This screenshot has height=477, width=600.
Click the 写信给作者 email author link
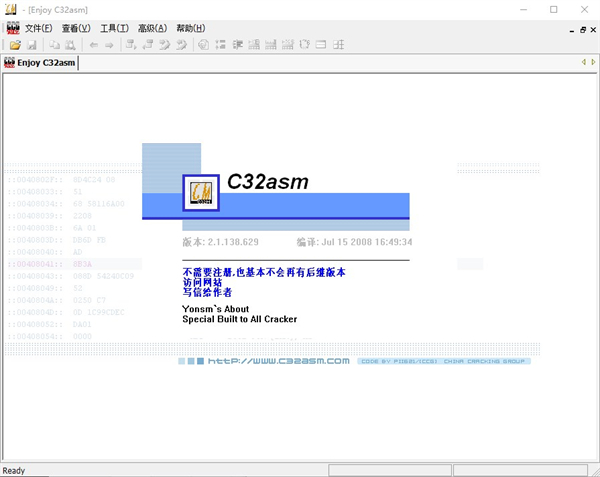[207, 293]
